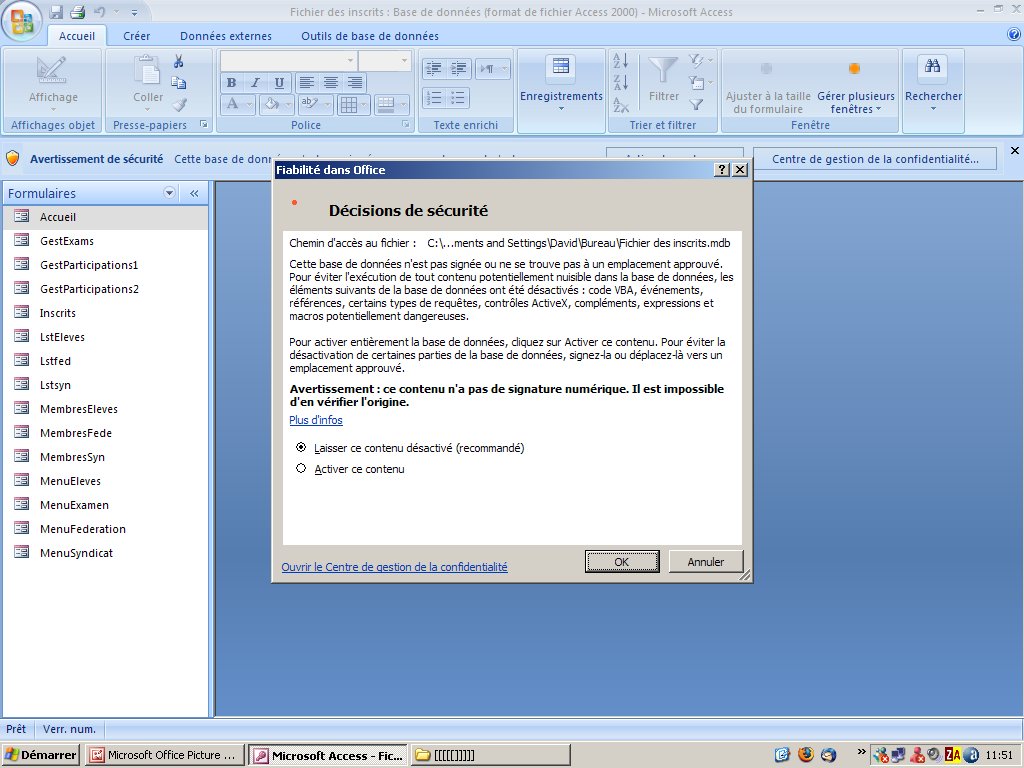Click the Access help question mark icon
Screen dimensions: 1024x768
click(1014, 35)
